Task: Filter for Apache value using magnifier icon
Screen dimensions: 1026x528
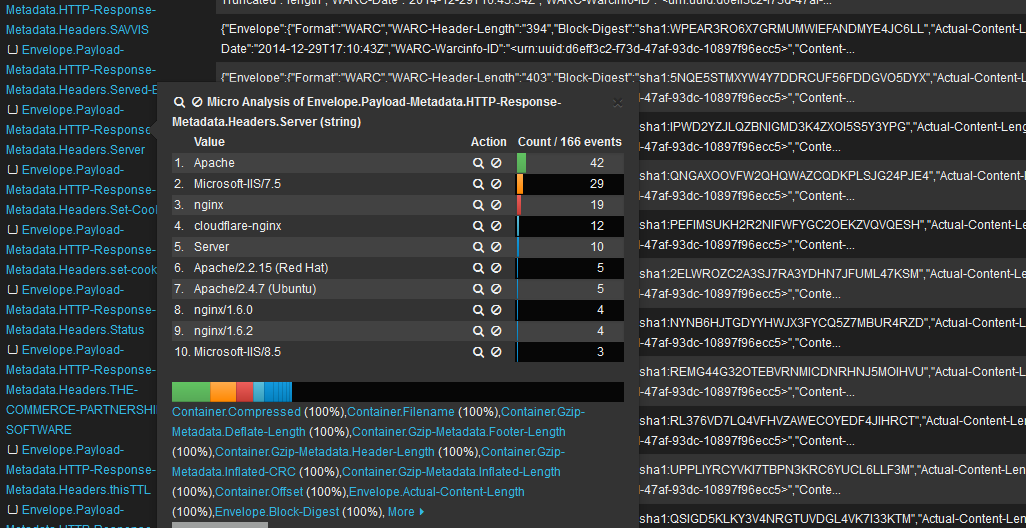Action: 478,163
